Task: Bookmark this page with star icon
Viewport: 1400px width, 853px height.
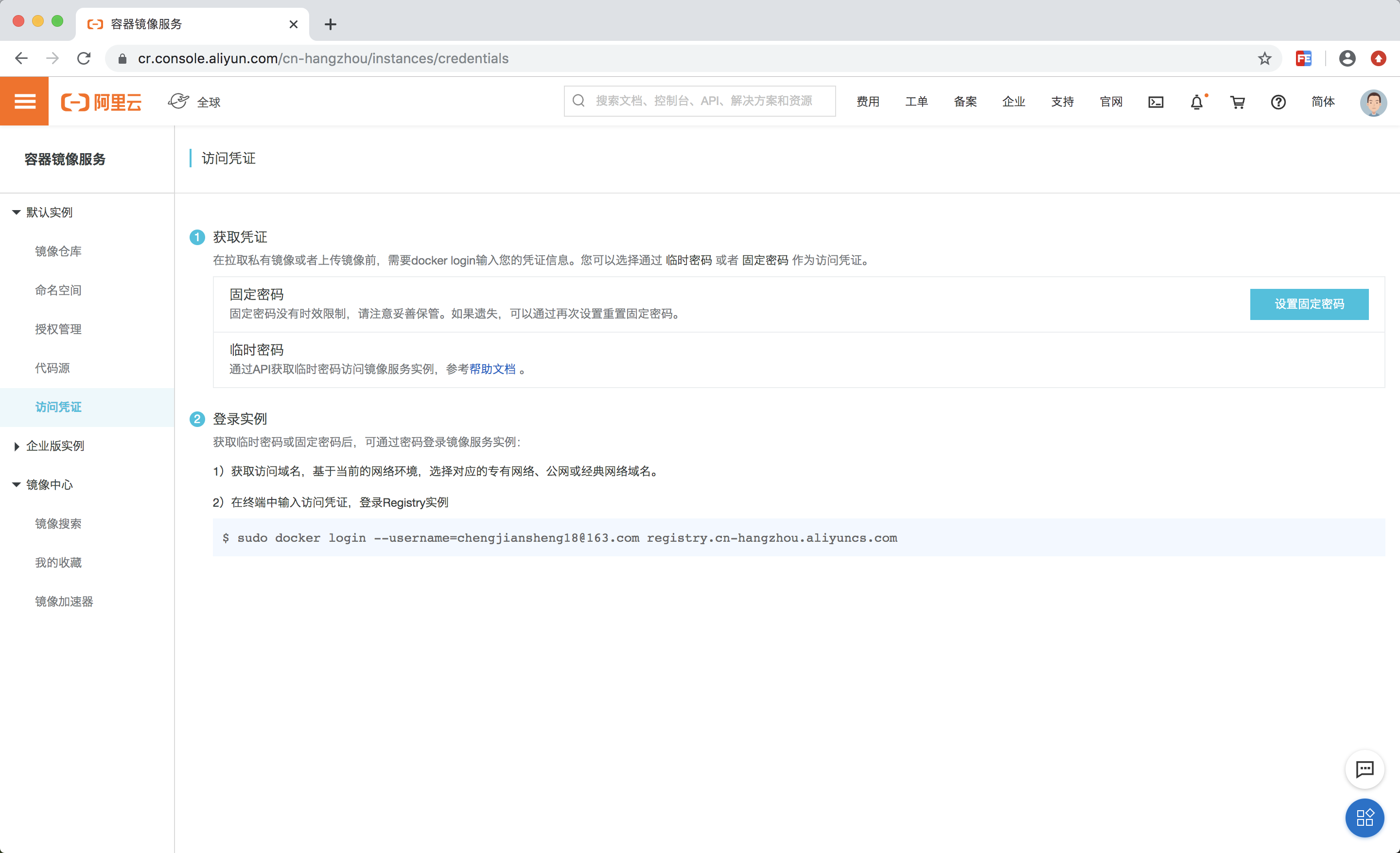Action: (1264, 58)
